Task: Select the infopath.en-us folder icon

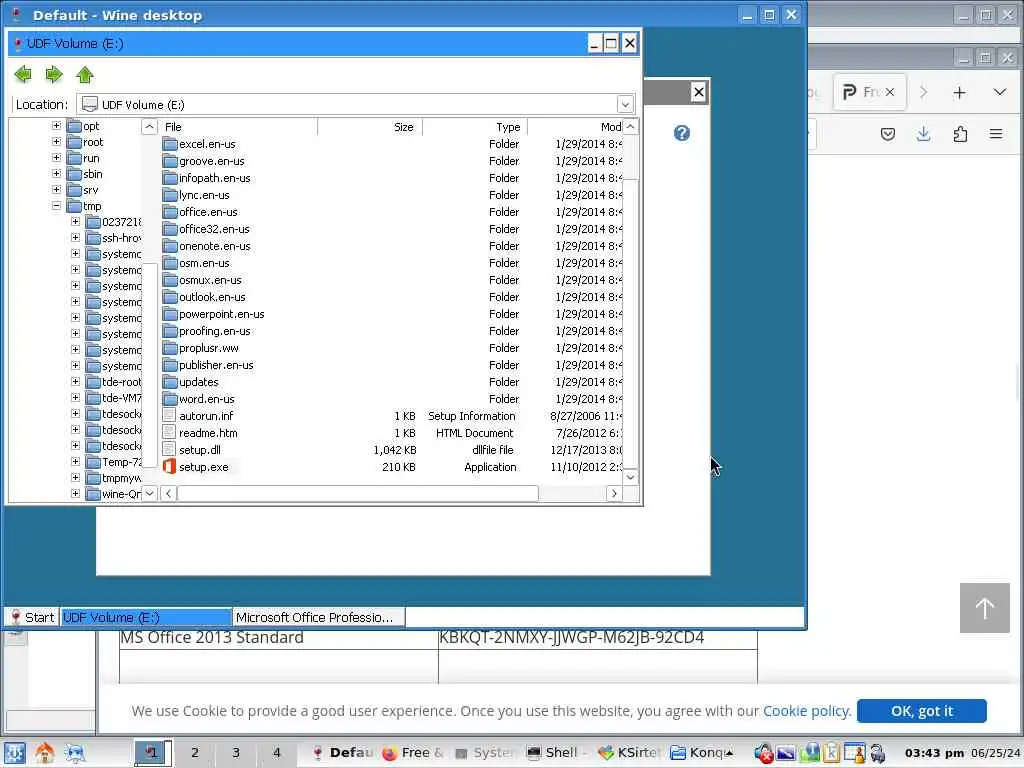Action: coord(170,178)
